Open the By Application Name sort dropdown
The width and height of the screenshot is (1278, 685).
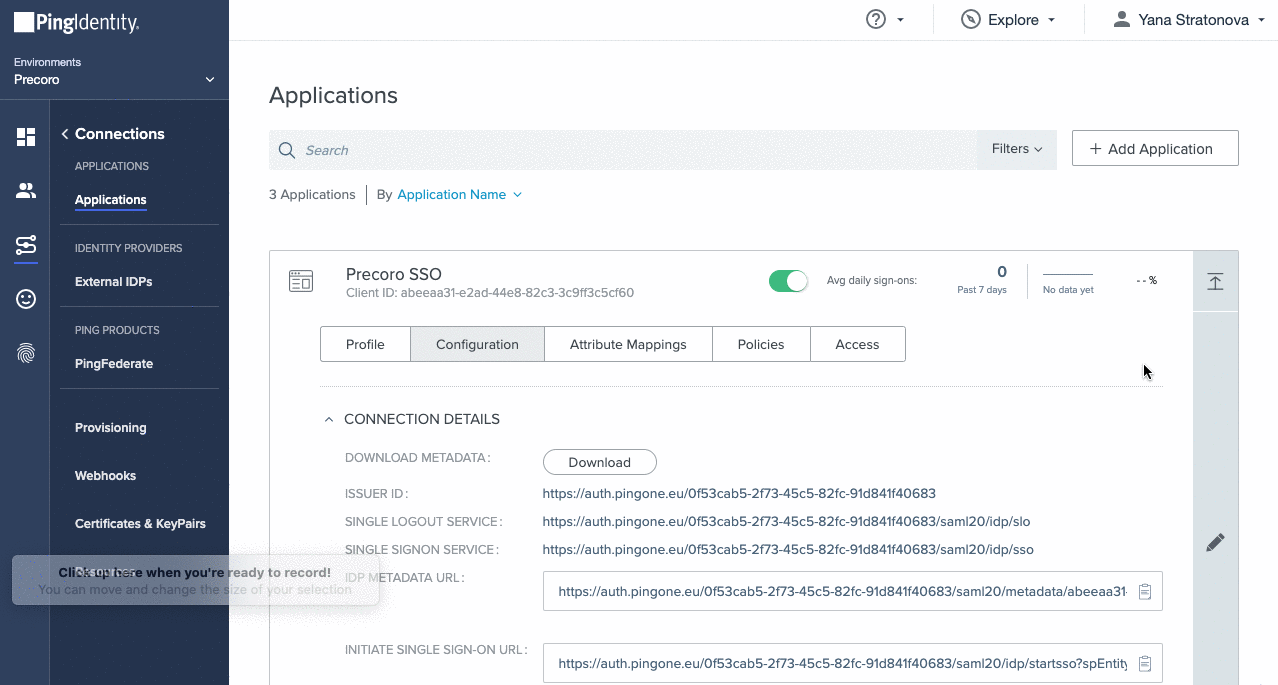pyautogui.click(x=460, y=195)
